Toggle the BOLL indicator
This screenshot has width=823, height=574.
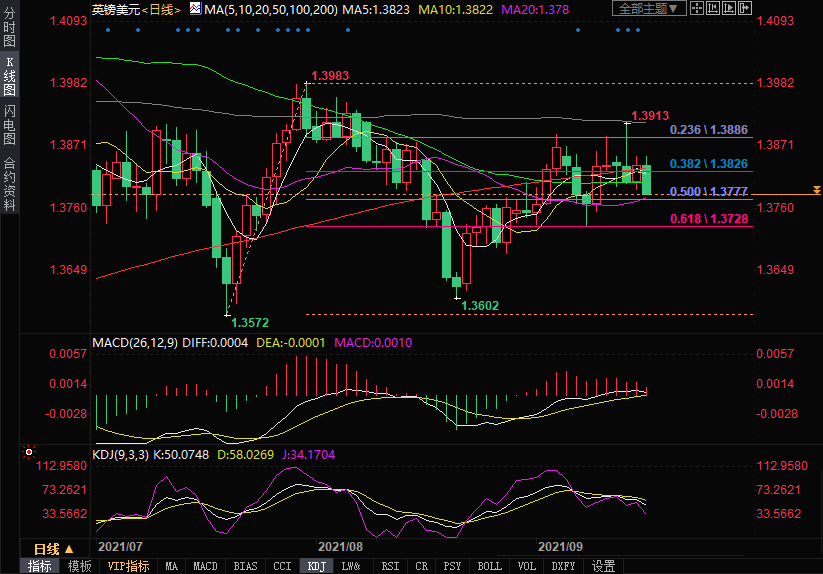click(489, 566)
